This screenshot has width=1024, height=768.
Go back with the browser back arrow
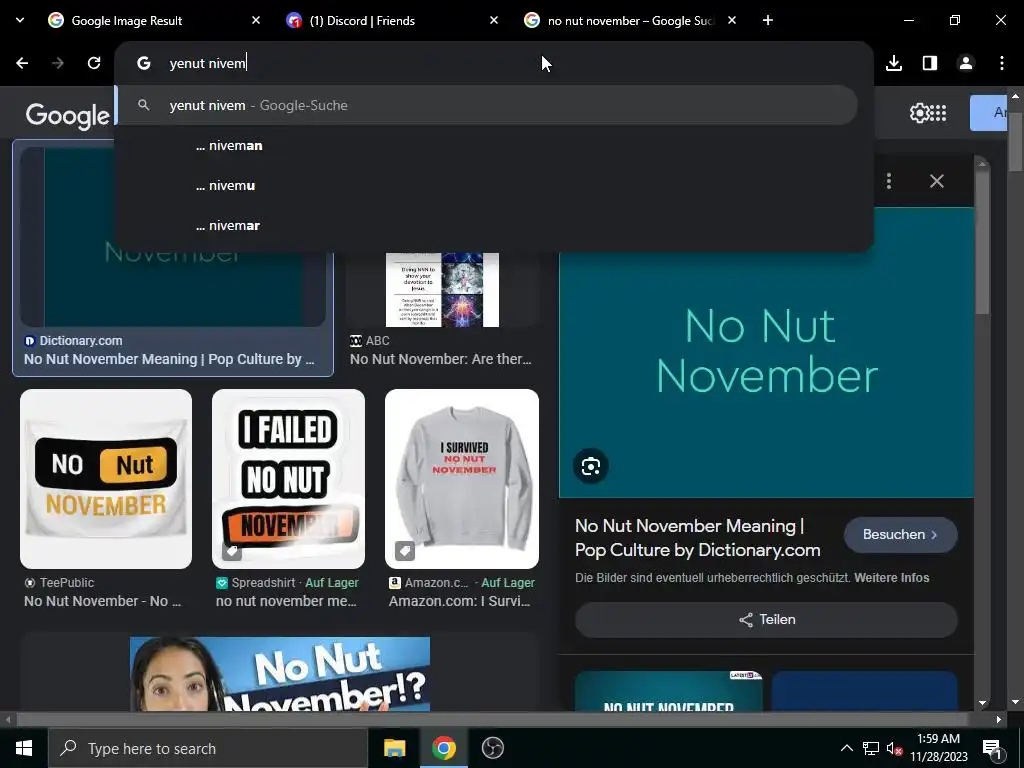pyautogui.click(x=22, y=63)
